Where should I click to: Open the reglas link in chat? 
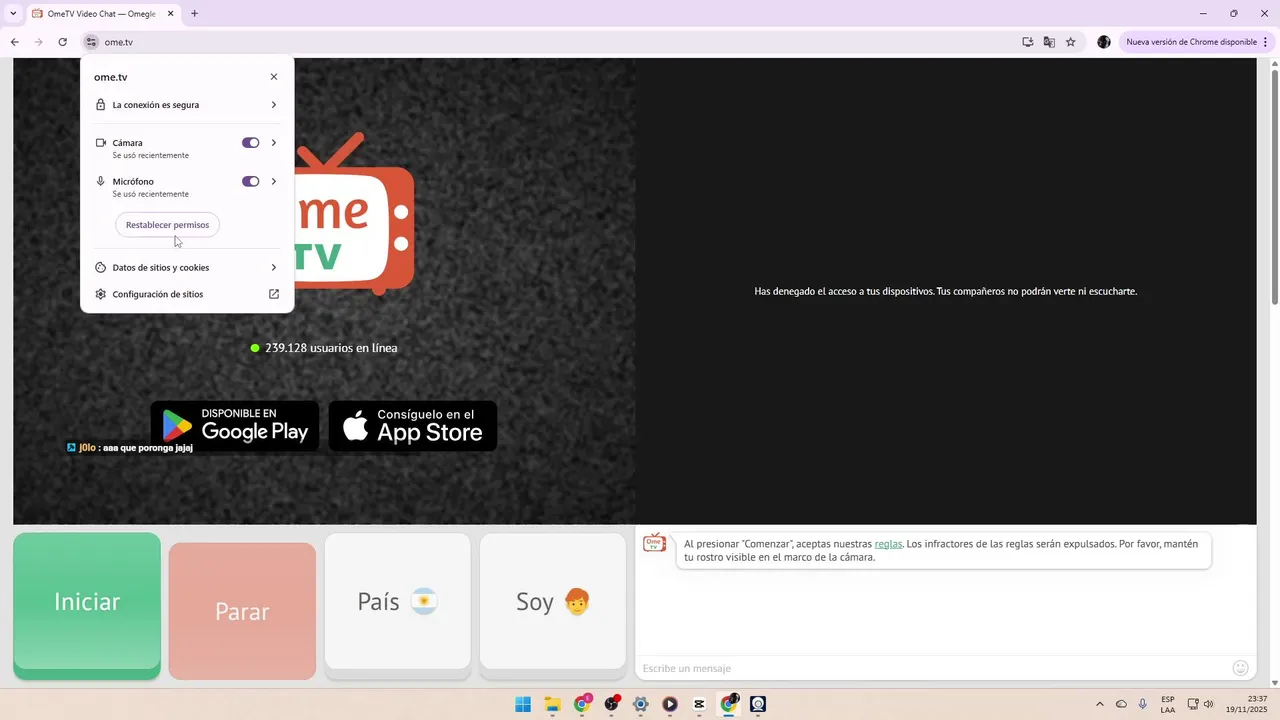pos(888,544)
